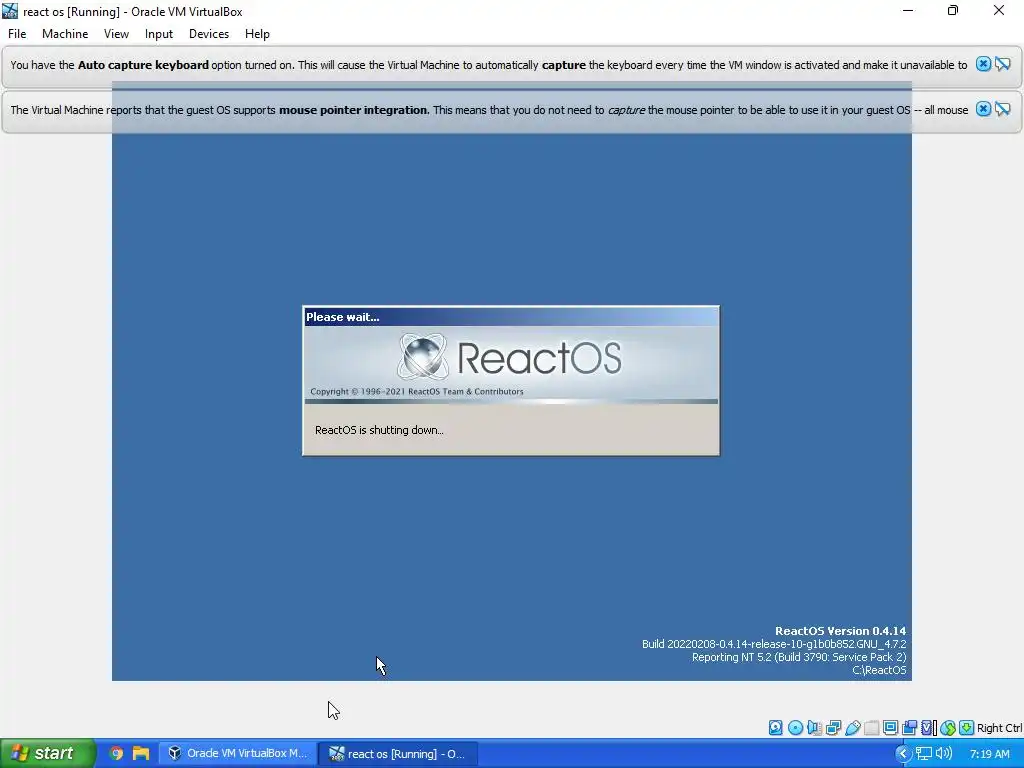The height and width of the screenshot is (768, 1024).
Task: Click the network adapters indicator icon
Action: click(833, 728)
